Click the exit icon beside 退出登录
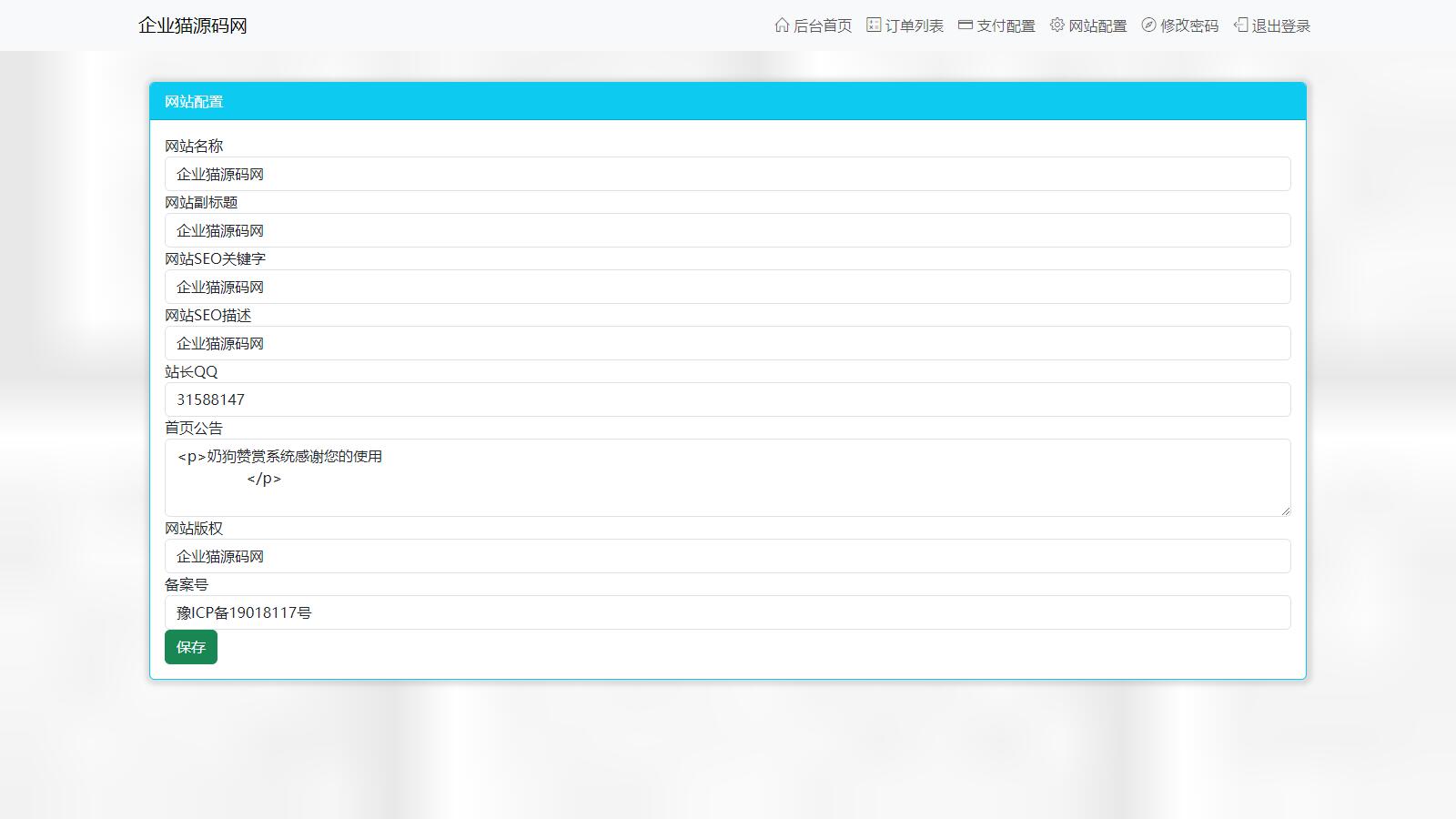This screenshot has width=1456, height=819. tap(1241, 25)
